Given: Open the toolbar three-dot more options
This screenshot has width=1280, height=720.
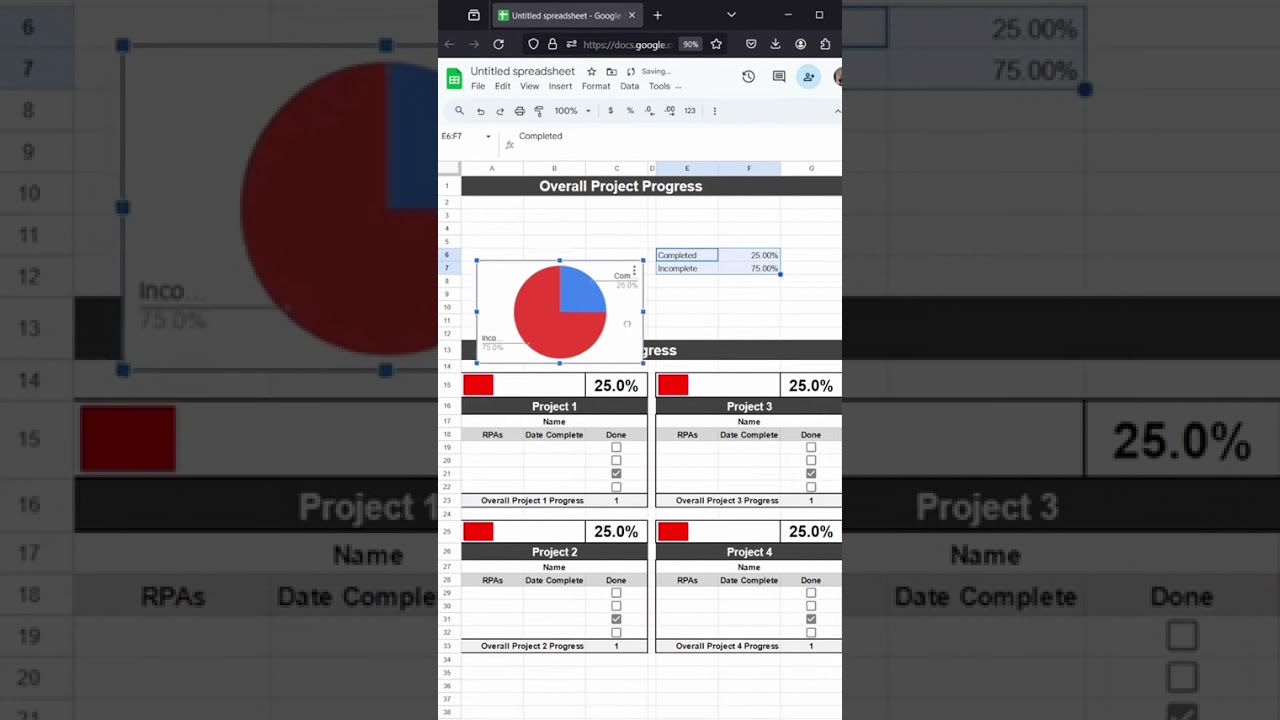Looking at the screenshot, I should pos(714,111).
